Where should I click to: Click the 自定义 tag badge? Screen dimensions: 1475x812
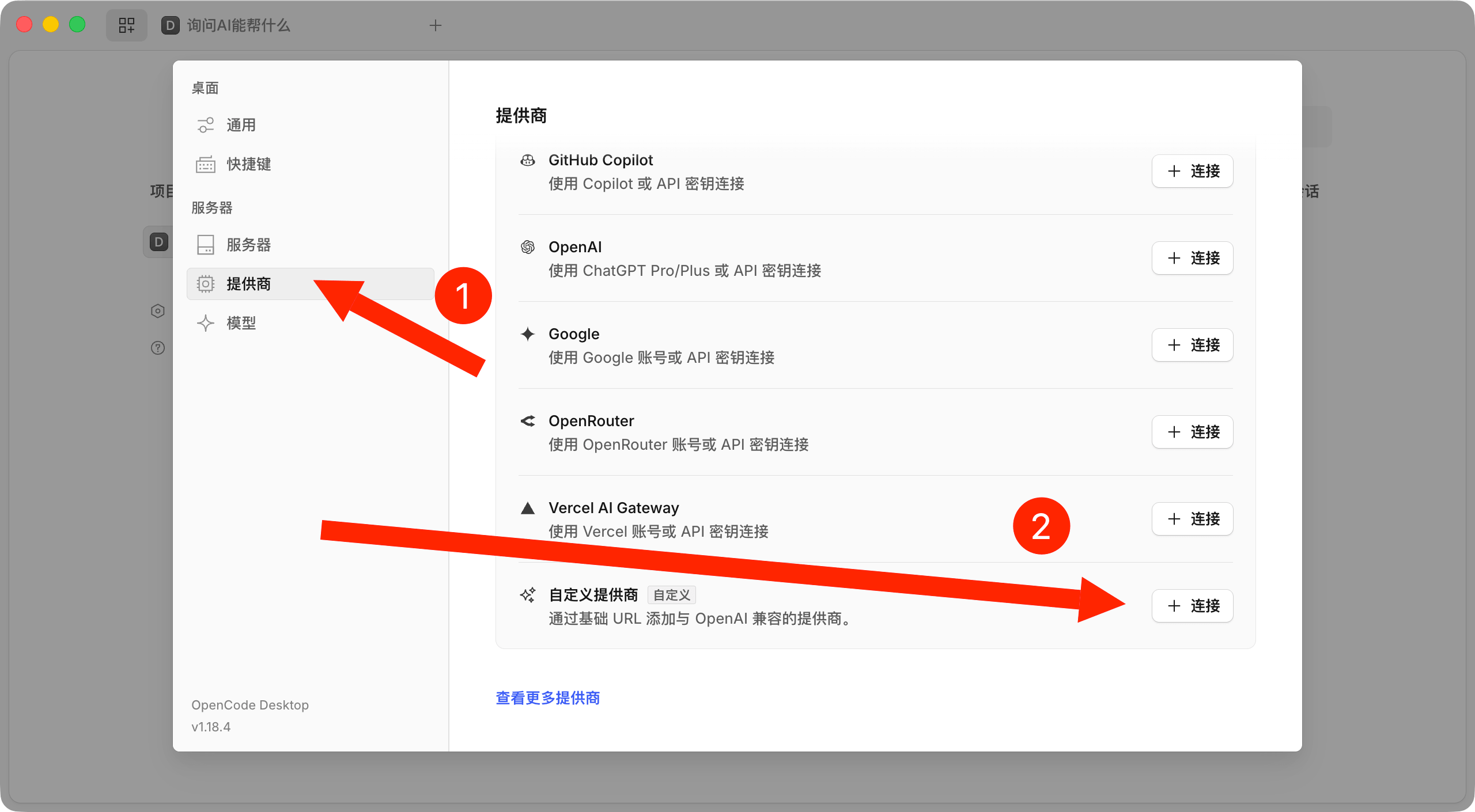[x=672, y=595]
